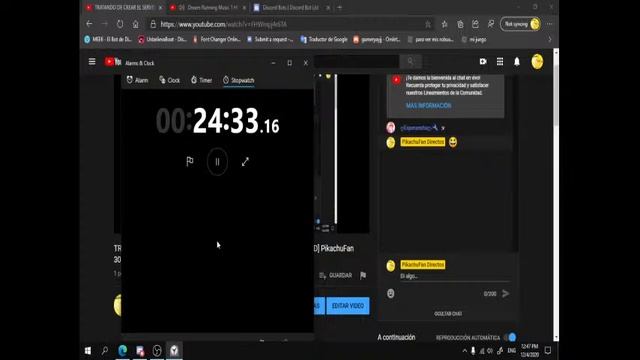Open the Windows Start menu
640x360 pixels.
tap(88, 351)
